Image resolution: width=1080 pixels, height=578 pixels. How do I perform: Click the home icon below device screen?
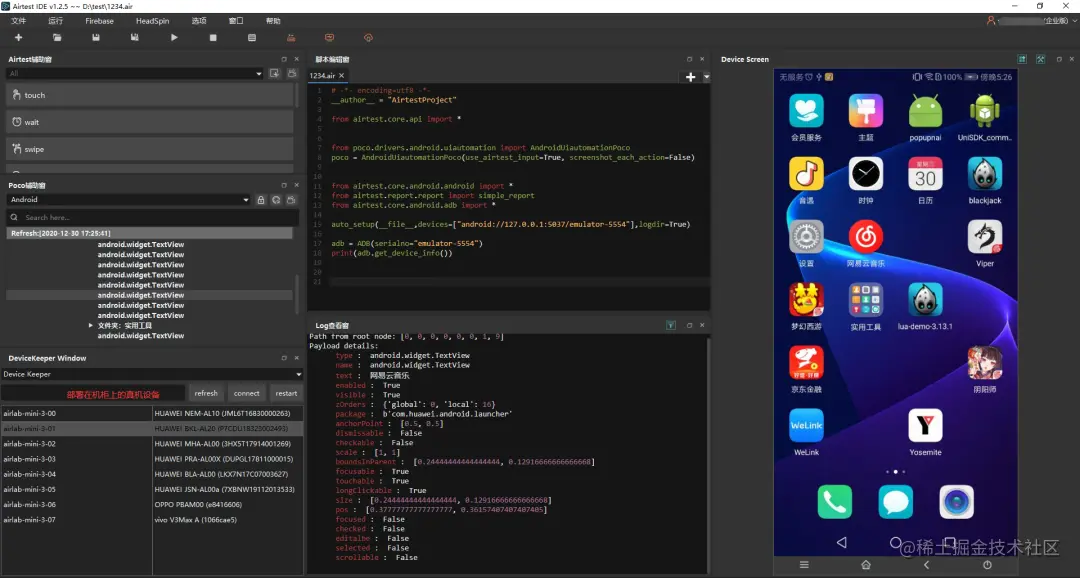pos(866,565)
